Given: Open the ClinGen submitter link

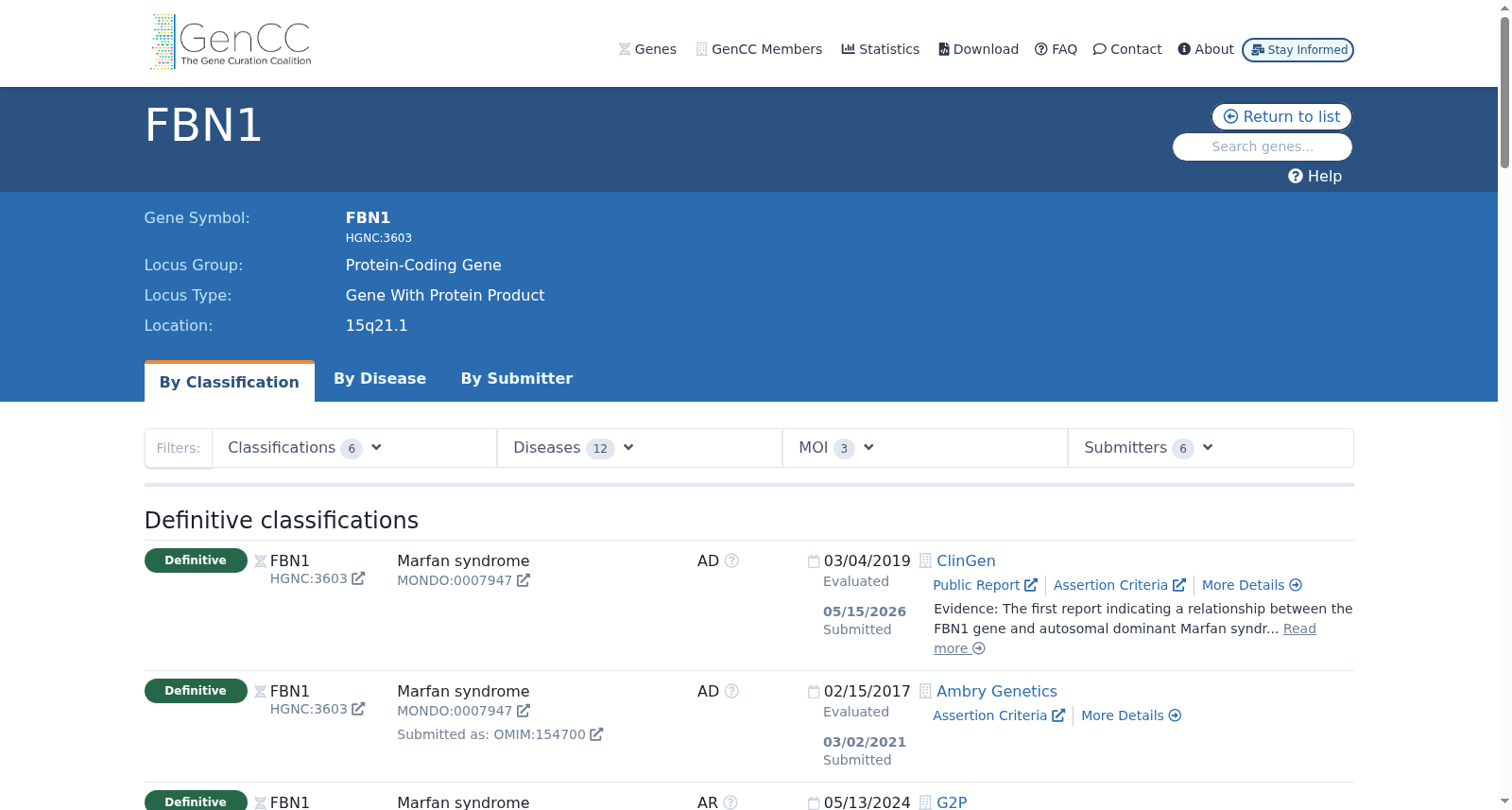Looking at the screenshot, I should point(966,560).
